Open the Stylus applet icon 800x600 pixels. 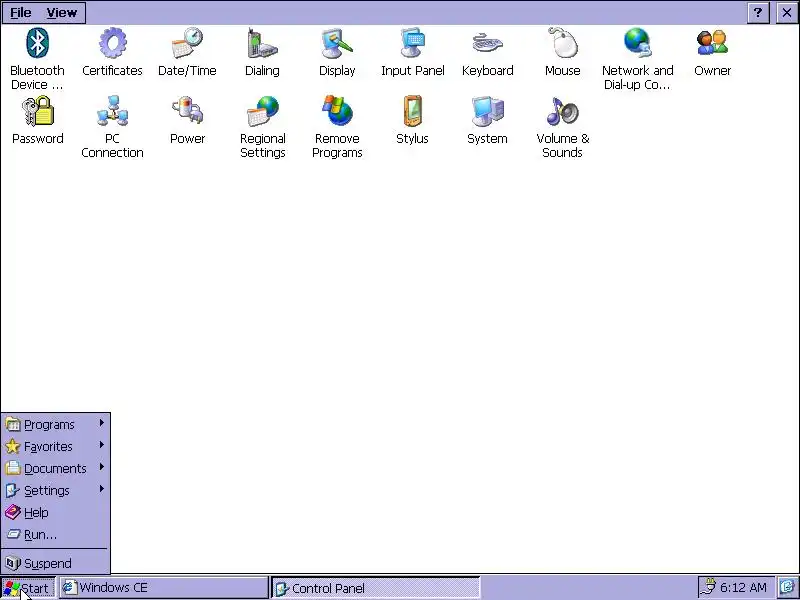(412, 111)
